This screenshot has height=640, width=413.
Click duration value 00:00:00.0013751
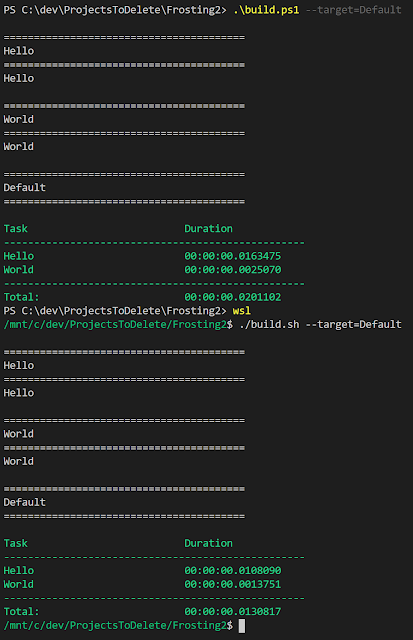(x=233, y=584)
